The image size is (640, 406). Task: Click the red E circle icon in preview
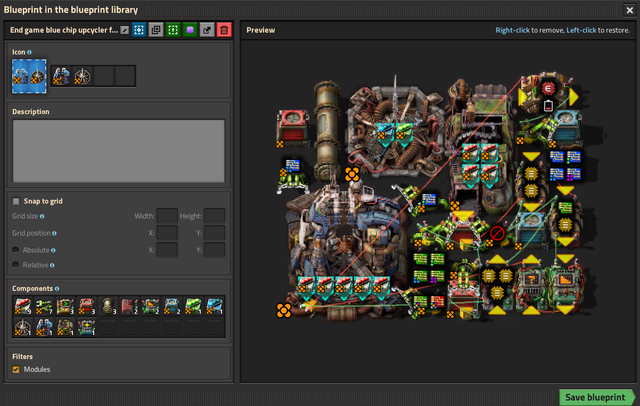click(x=548, y=88)
